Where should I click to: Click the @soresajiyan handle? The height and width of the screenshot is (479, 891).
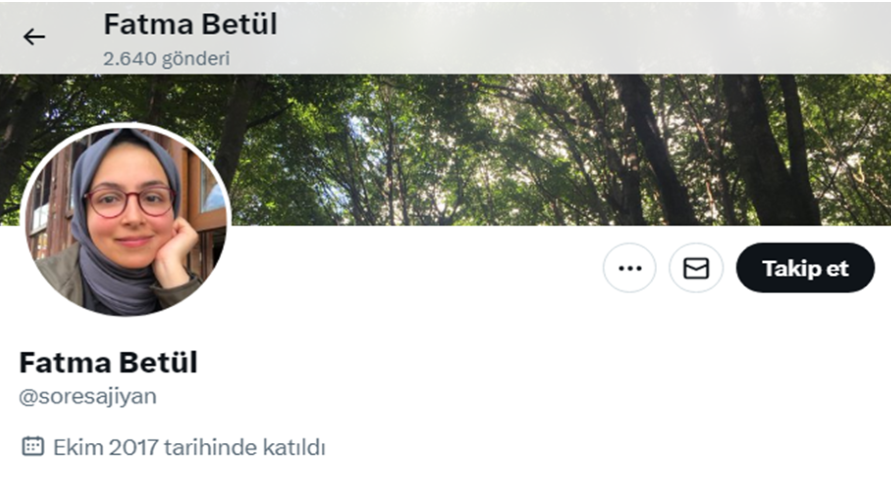(x=88, y=396)
